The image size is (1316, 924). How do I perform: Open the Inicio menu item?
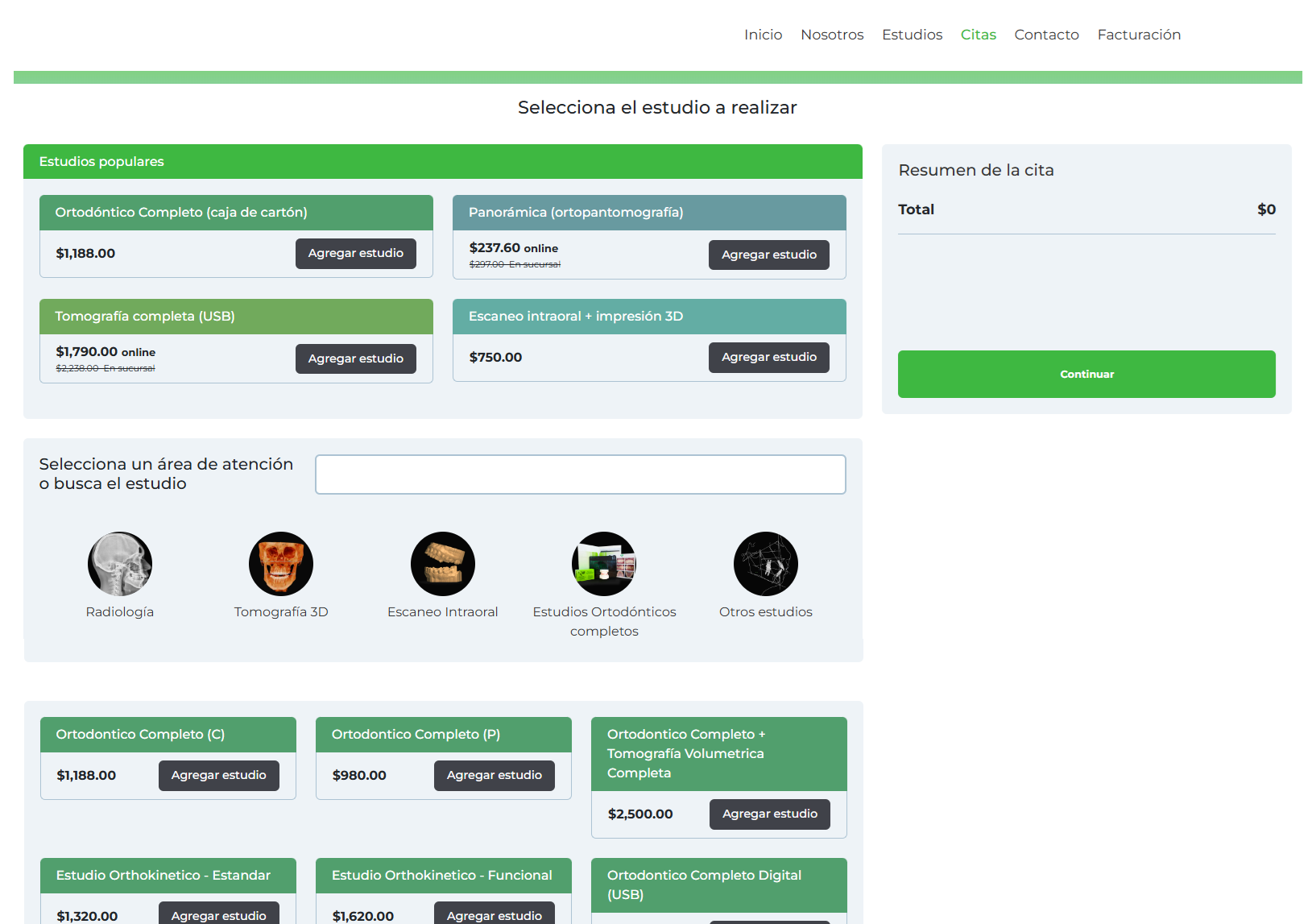point(763,35)
